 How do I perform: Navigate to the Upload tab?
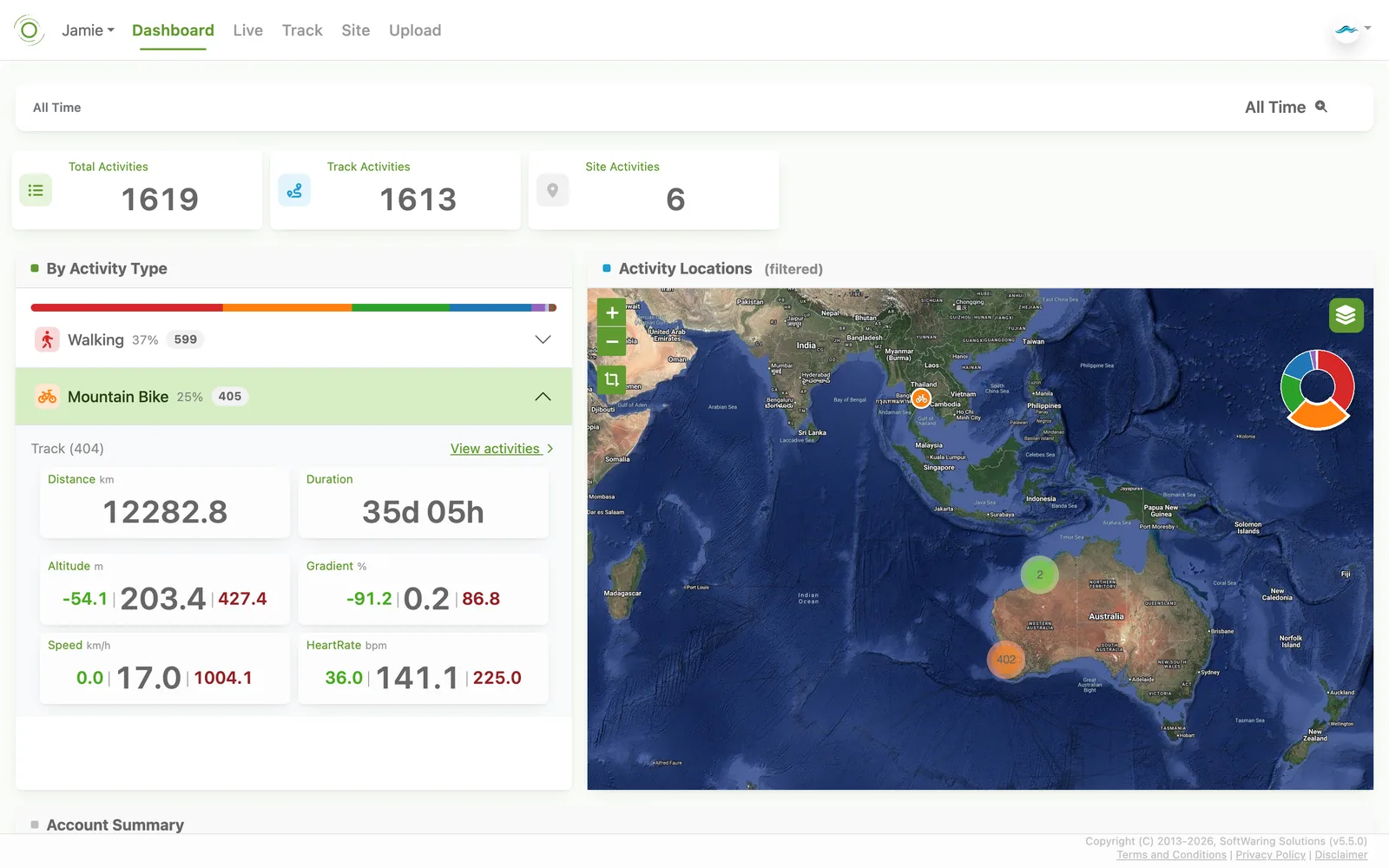click(415, 30)
